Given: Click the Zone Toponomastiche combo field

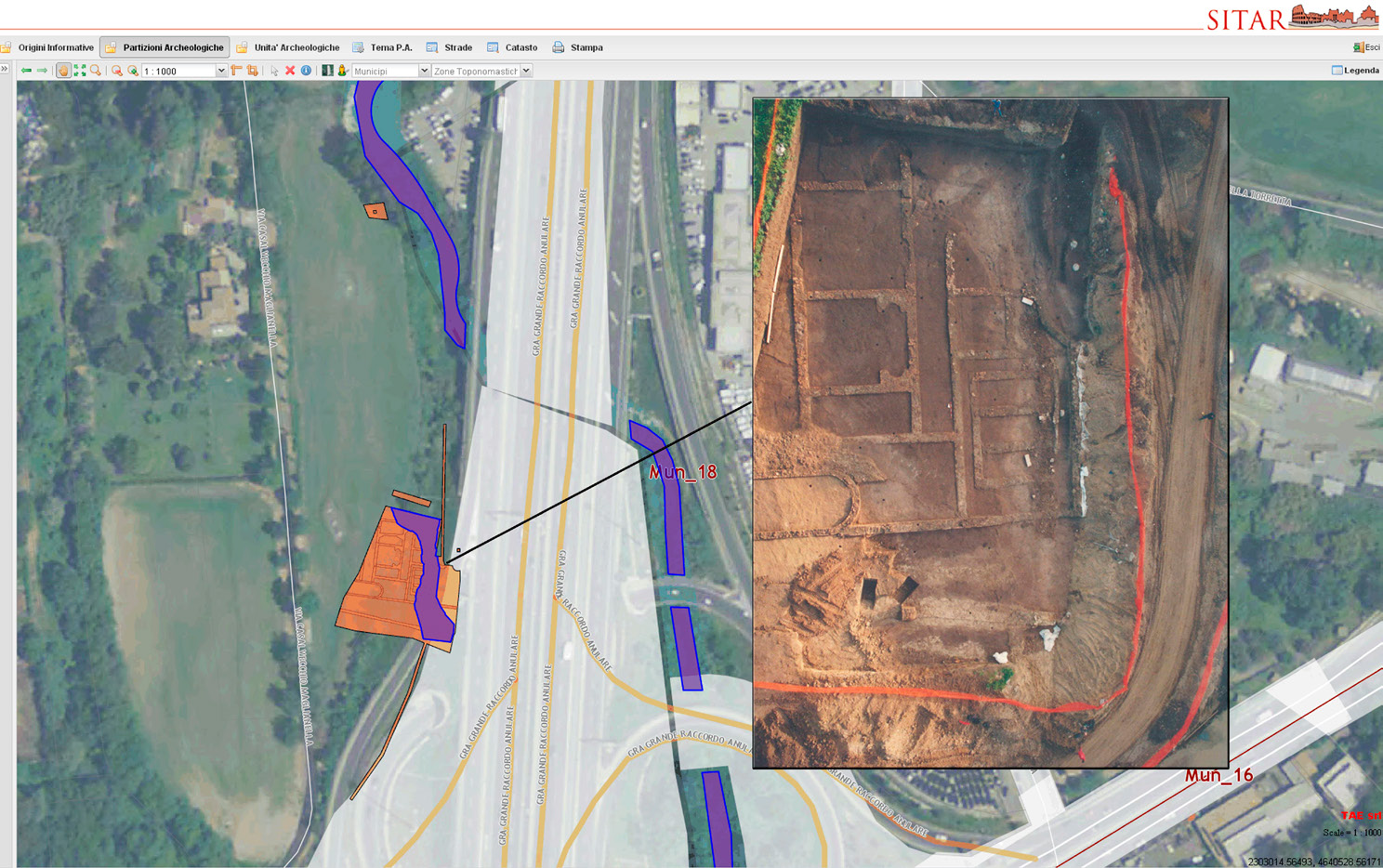Looking at the screenshot, I should pos(476,71).
